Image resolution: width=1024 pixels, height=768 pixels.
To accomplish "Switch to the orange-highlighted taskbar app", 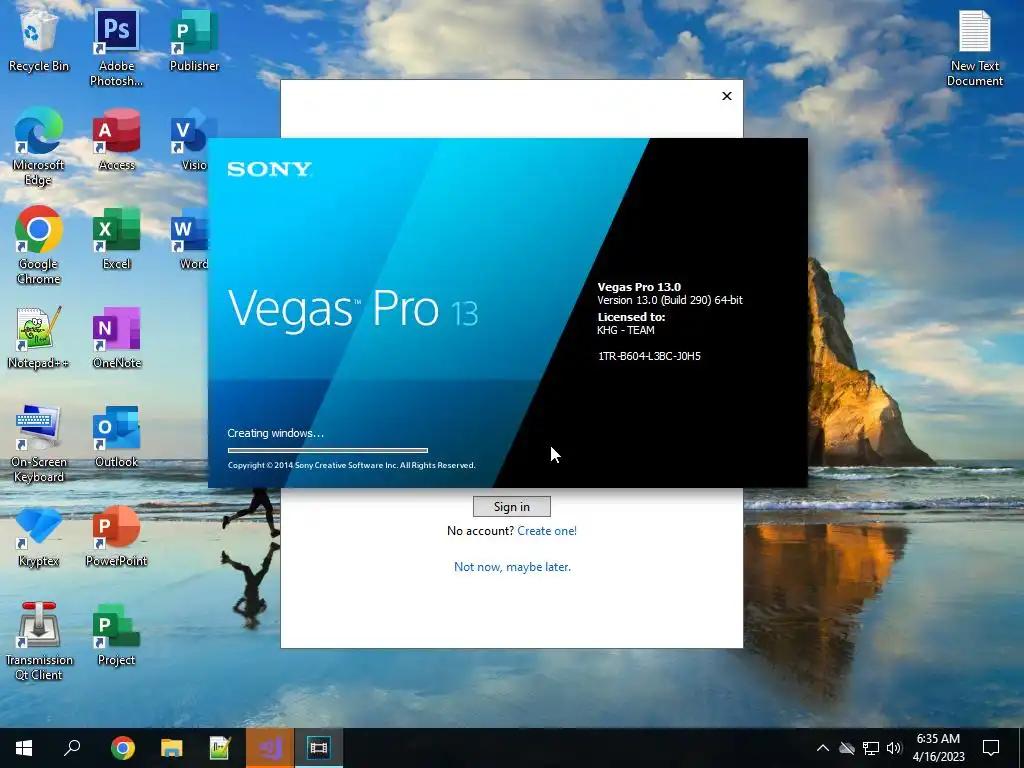I will click(x=270, y=748).
